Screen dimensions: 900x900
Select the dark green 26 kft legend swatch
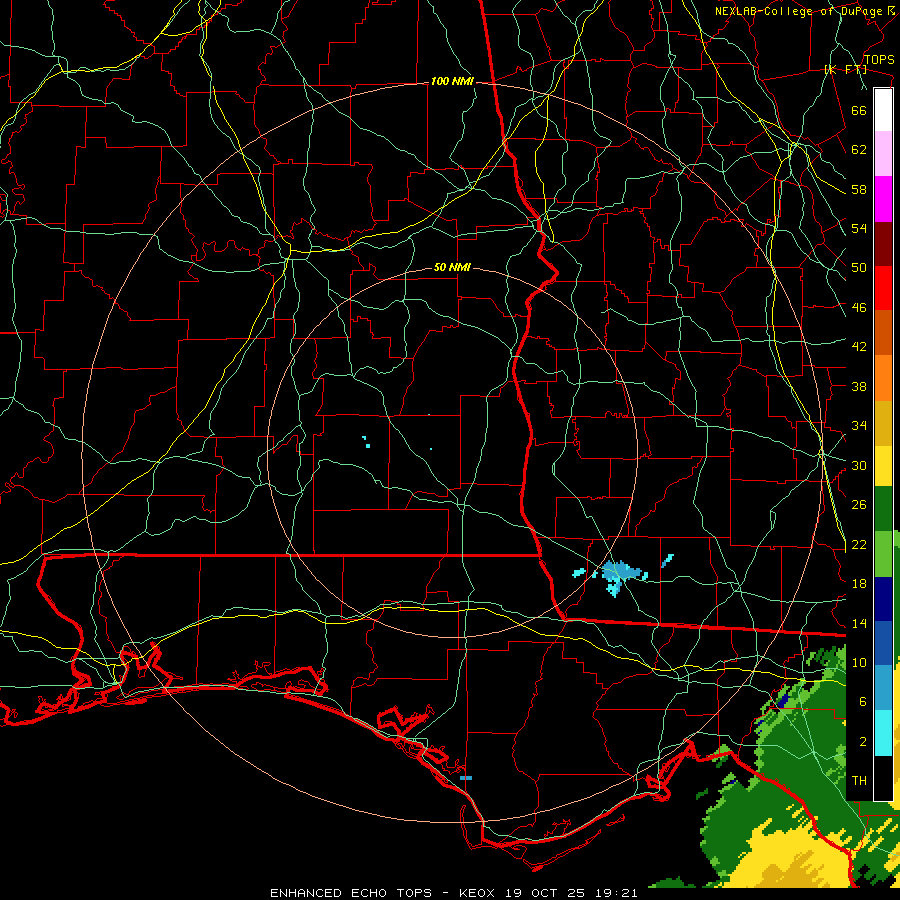tap(883, 509)
